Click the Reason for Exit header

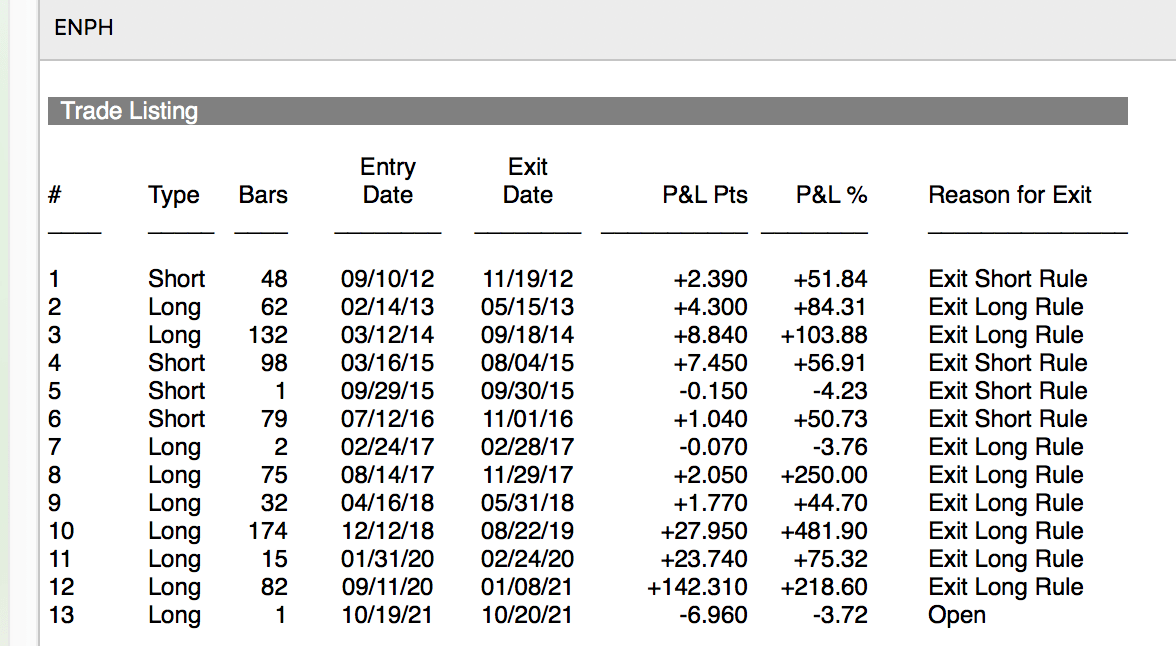pyautogui.click(x=1010, y=195)
